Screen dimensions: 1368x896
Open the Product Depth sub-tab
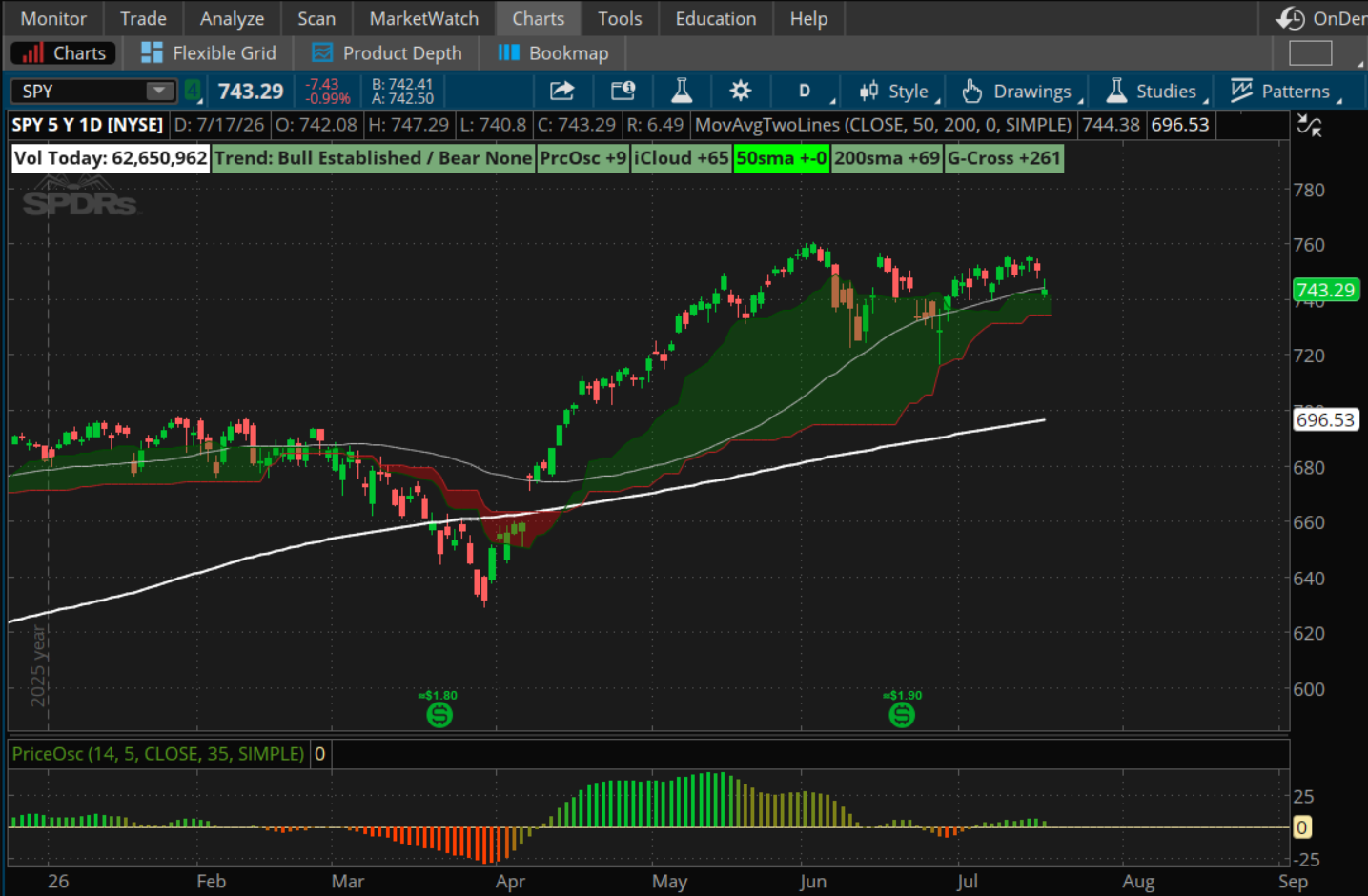click(x=387, y=53)
